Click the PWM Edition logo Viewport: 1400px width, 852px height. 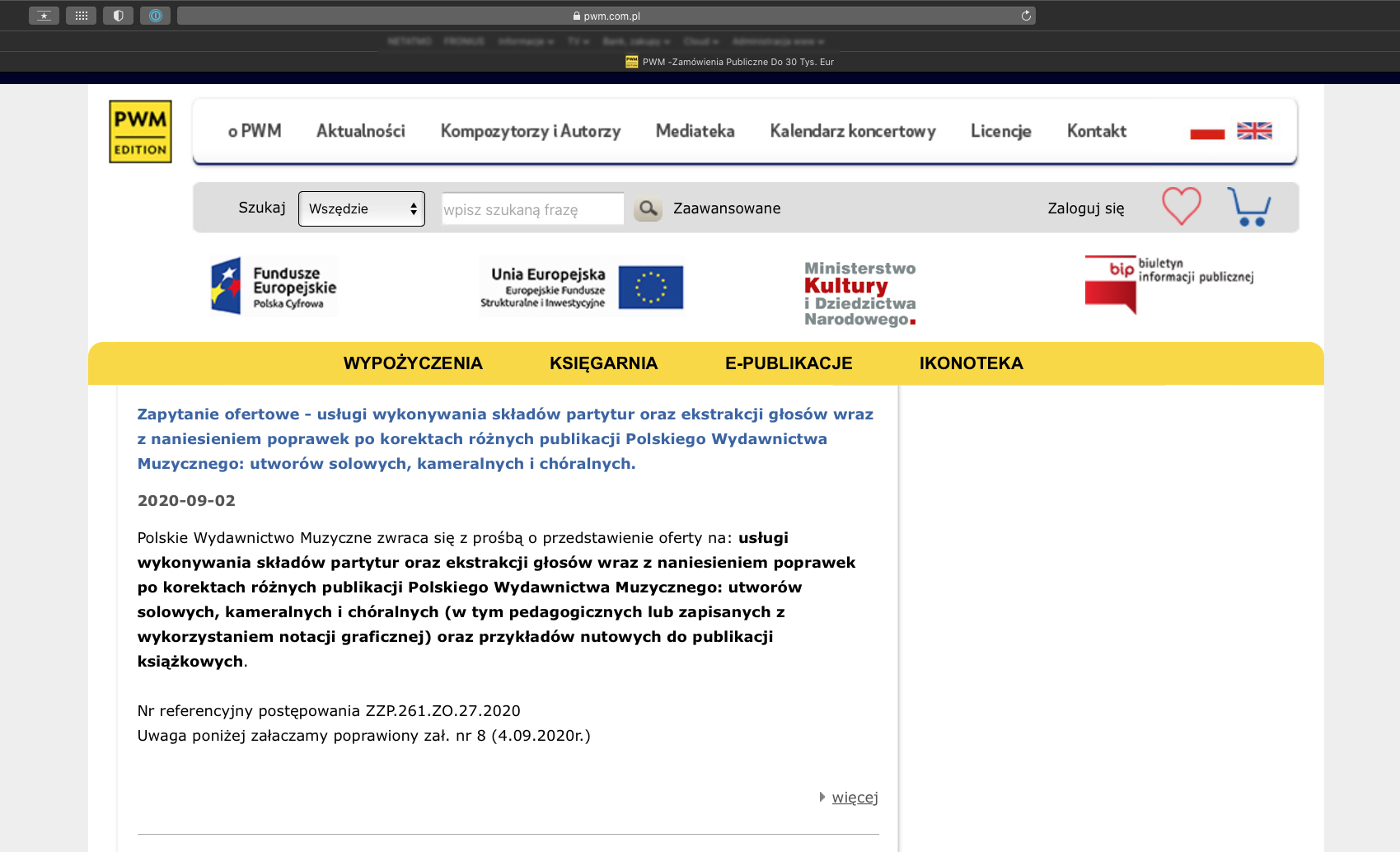pyautogui.click(x=140, y=132)
